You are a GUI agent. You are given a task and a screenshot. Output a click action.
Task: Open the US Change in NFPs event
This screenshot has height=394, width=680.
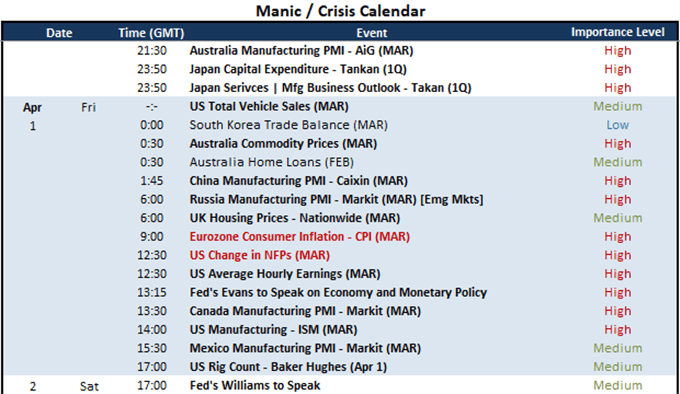click(x=259, y=255)
